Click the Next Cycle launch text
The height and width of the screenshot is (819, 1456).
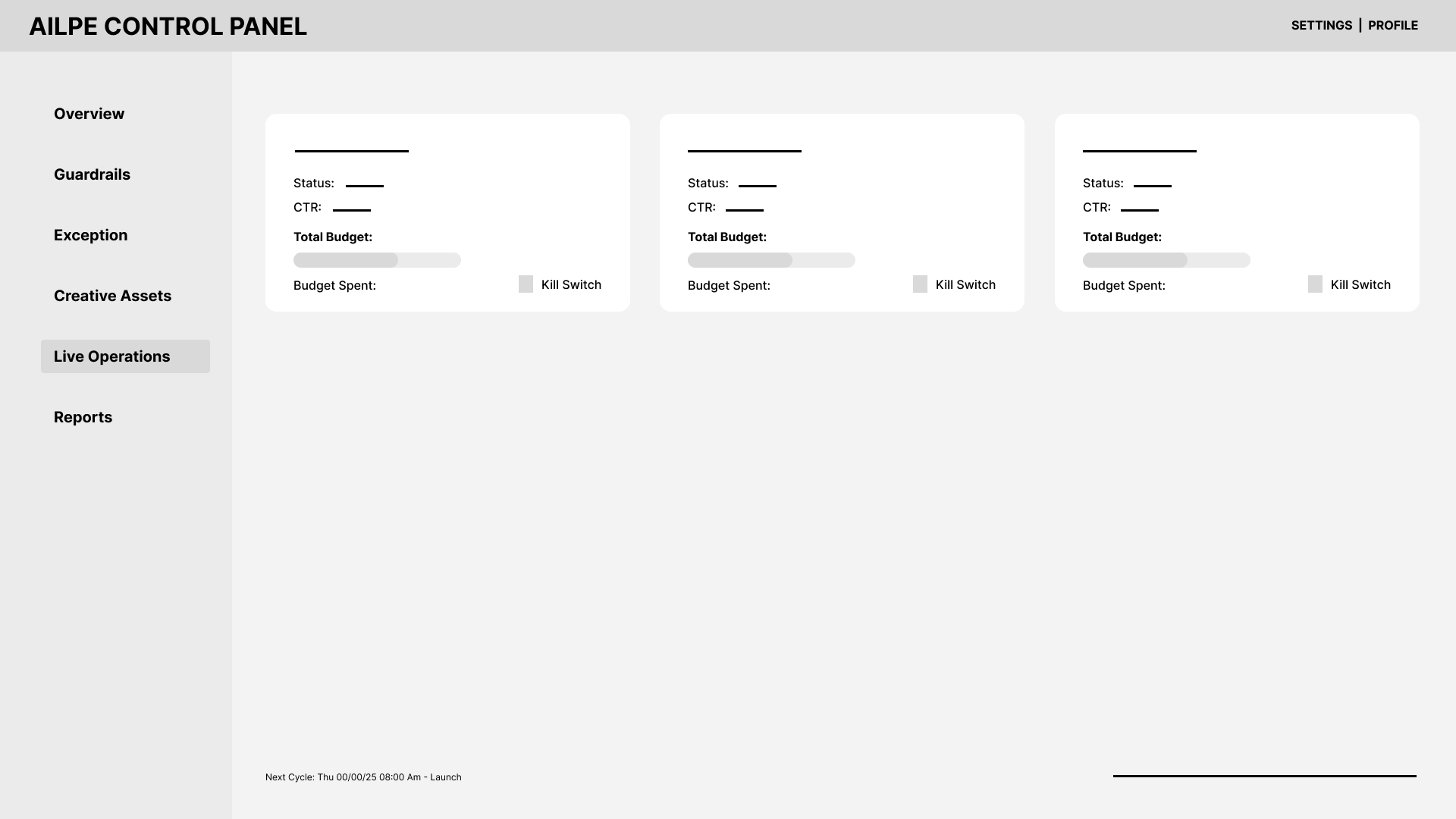tap(363, 777)
